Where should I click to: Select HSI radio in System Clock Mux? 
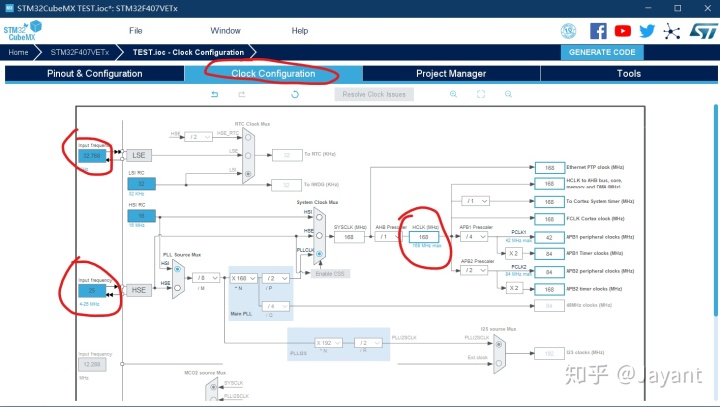319,217
